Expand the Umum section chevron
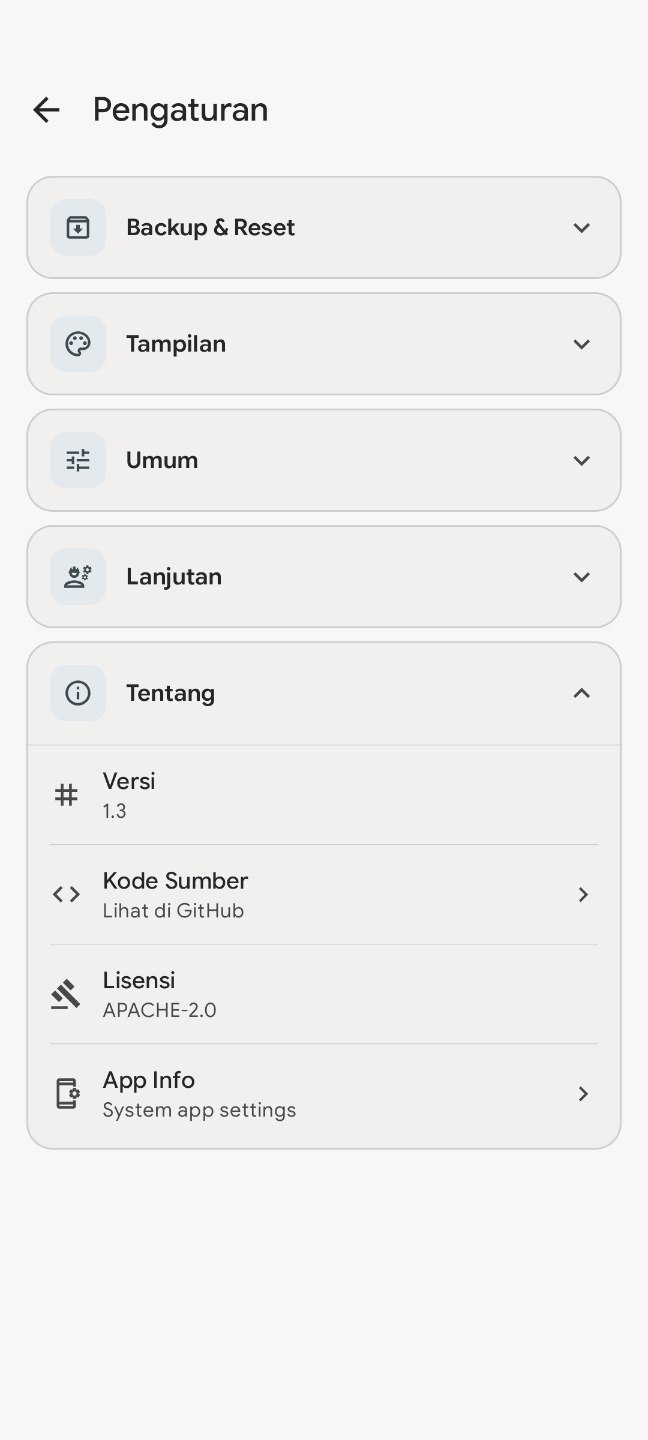 (x=582, y=460)
